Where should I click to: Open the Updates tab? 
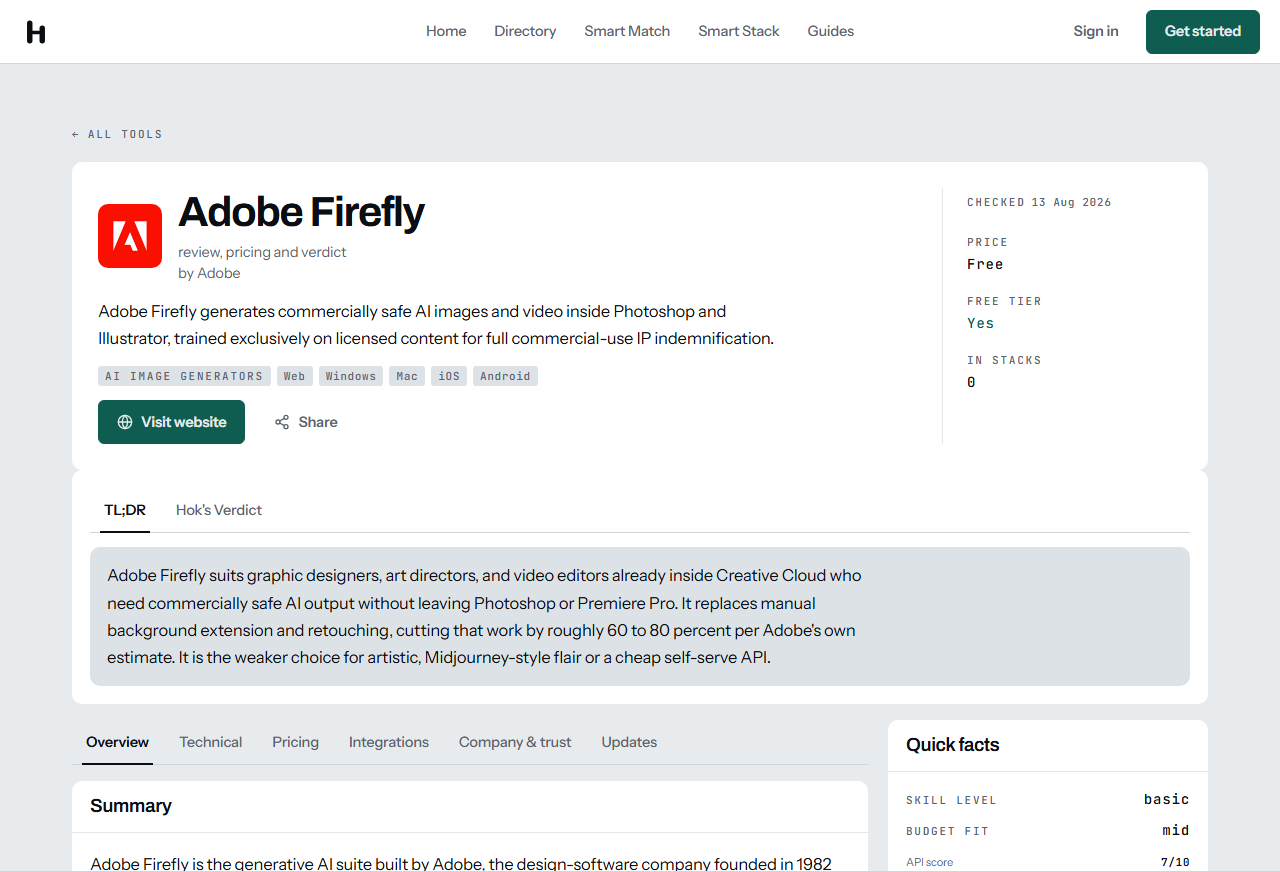pyautogui.click(x=629, y=742)
